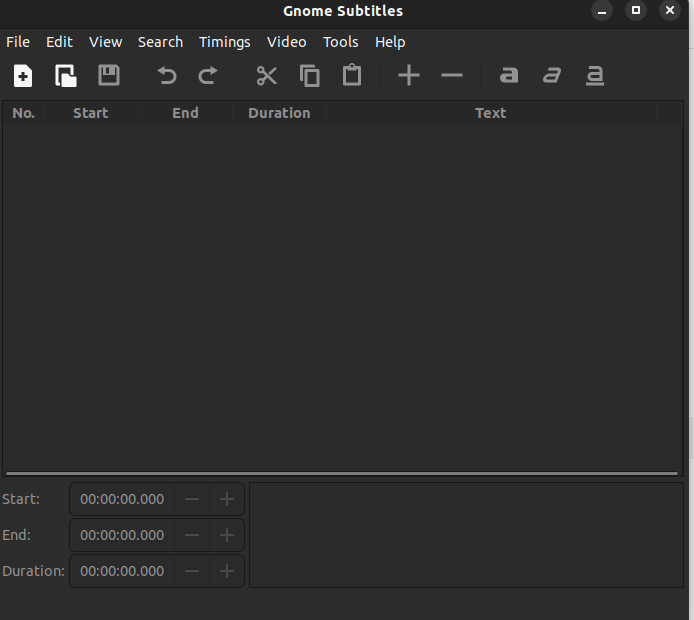Click the No. column header
694x620 pixels.
click(23, 113)
